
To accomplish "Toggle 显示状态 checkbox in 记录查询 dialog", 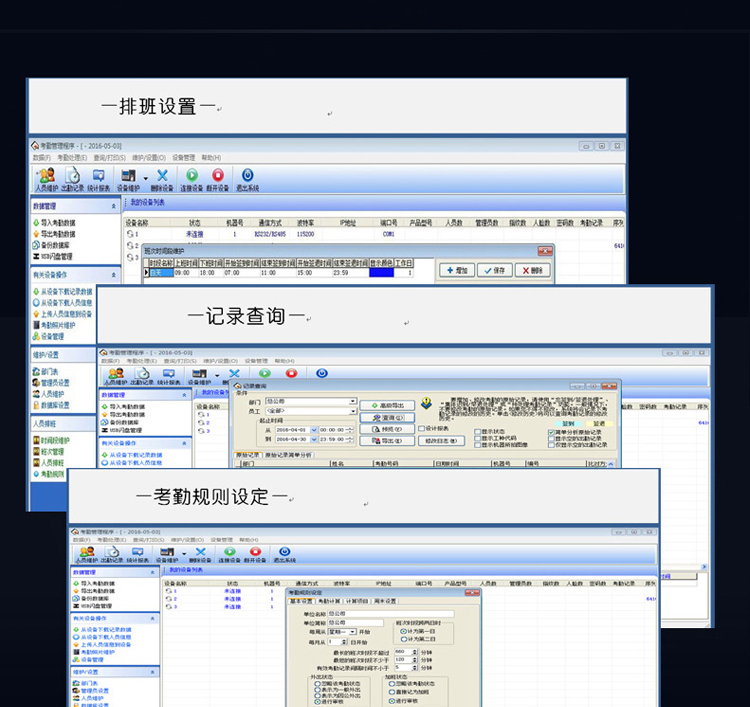I will coord(477,431).
